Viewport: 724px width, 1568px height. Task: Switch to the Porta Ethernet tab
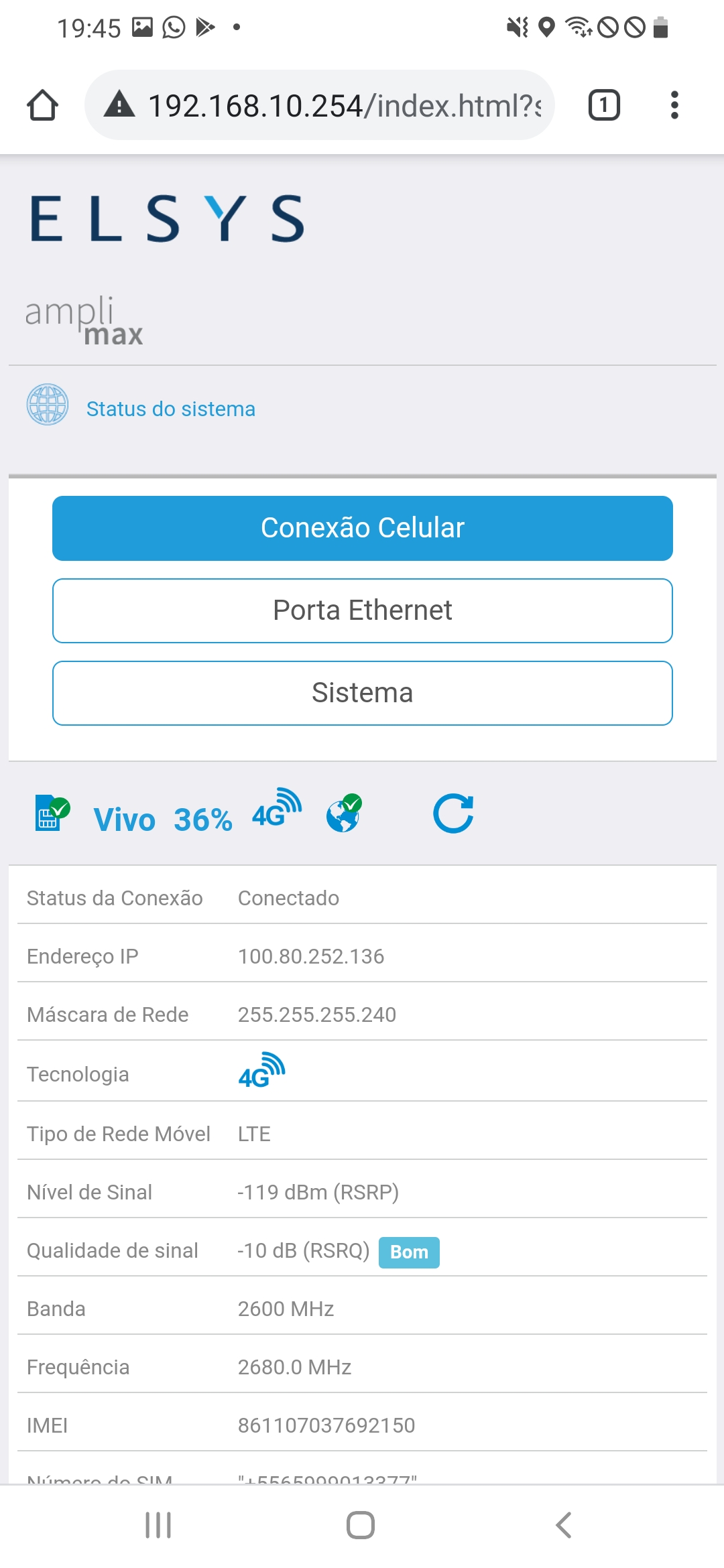coord(362,610)
